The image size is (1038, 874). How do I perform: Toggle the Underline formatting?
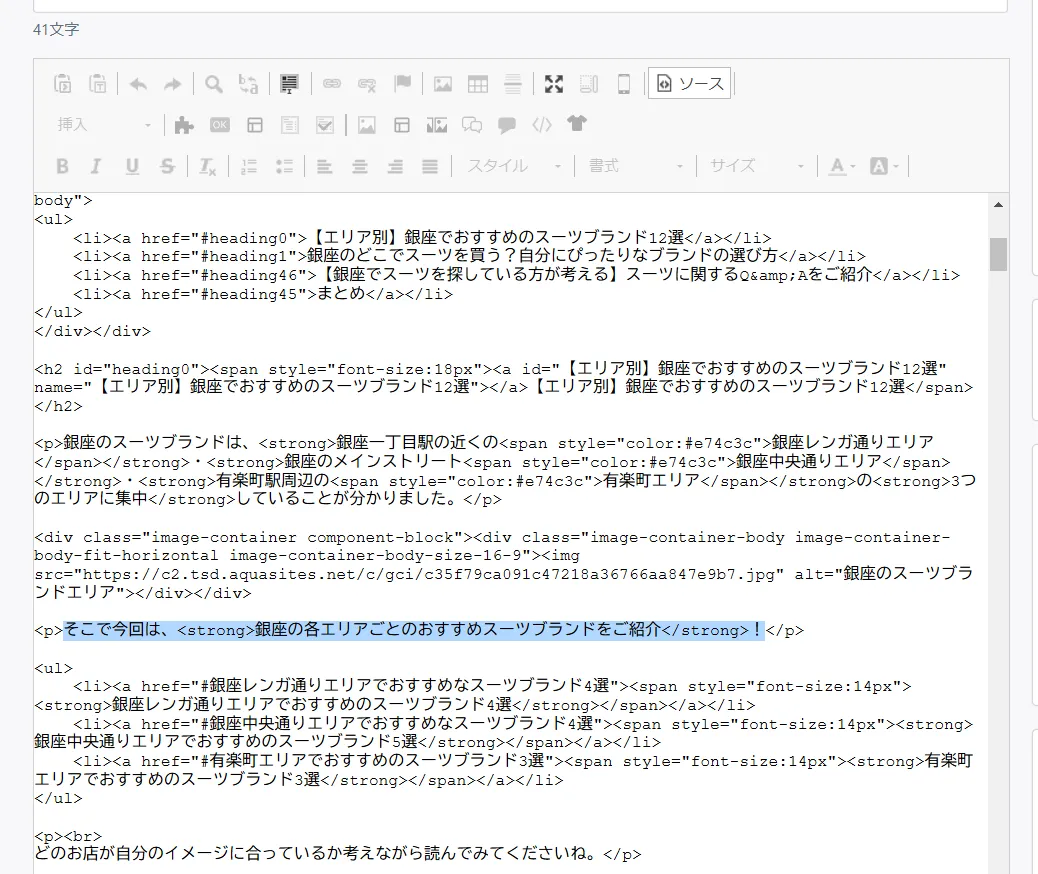click(x=131, y=165)
